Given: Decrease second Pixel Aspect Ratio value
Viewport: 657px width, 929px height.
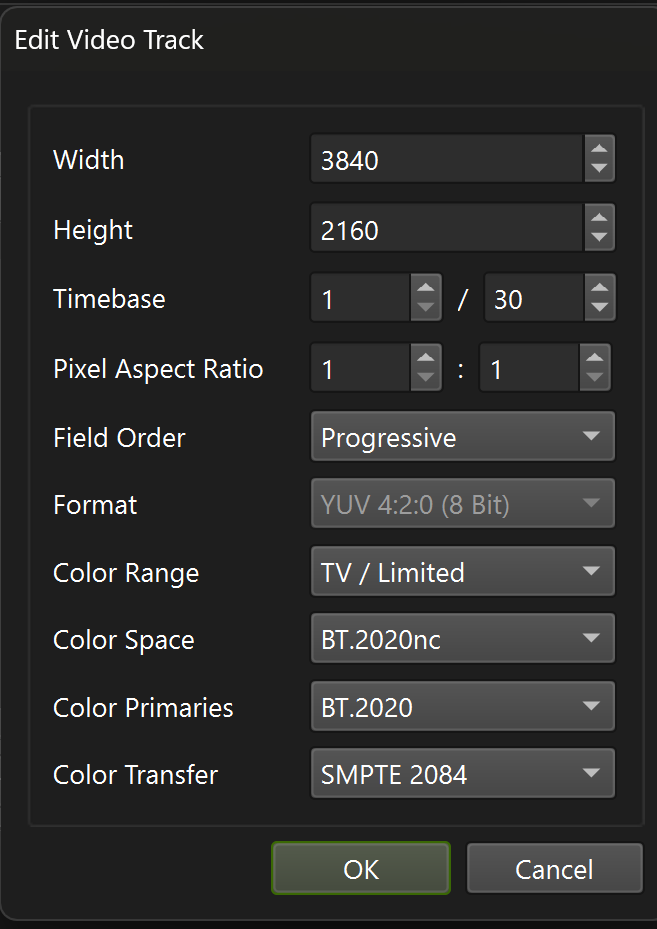Looking at the screenshot, I should (595, 378).
